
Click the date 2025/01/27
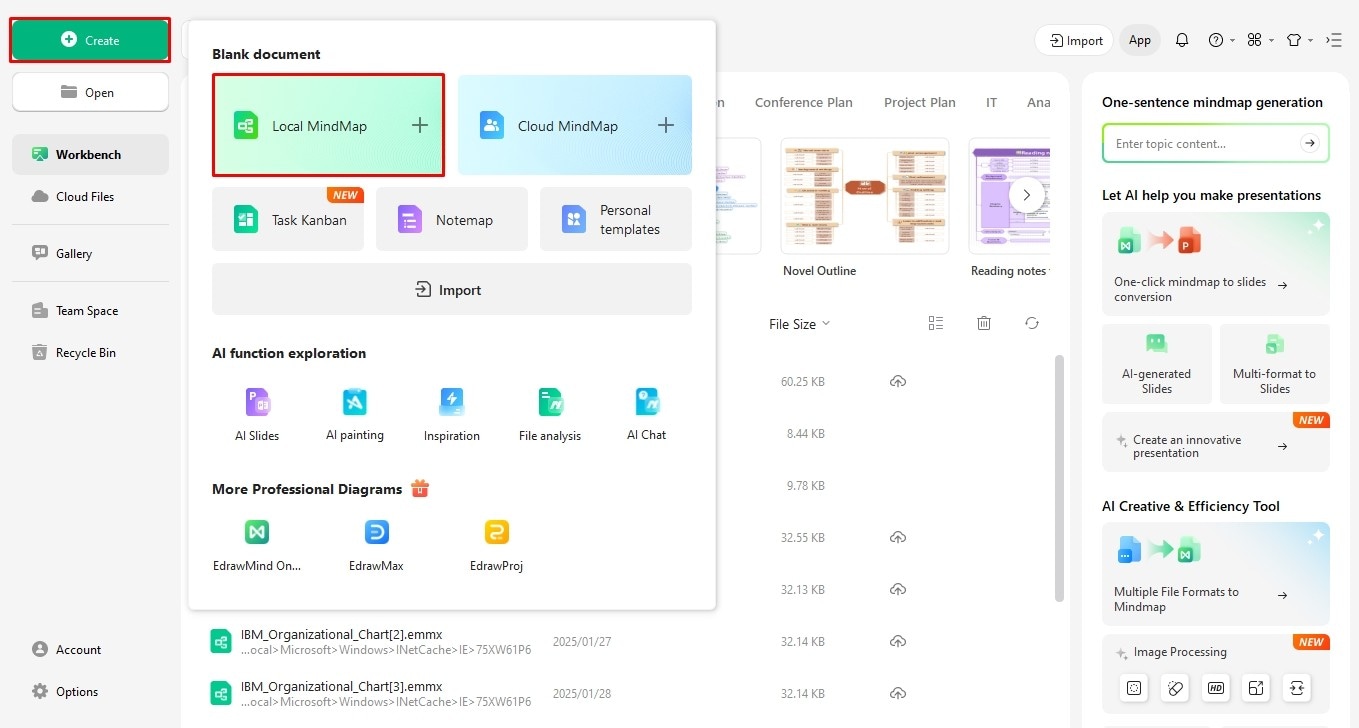point(582,641)
